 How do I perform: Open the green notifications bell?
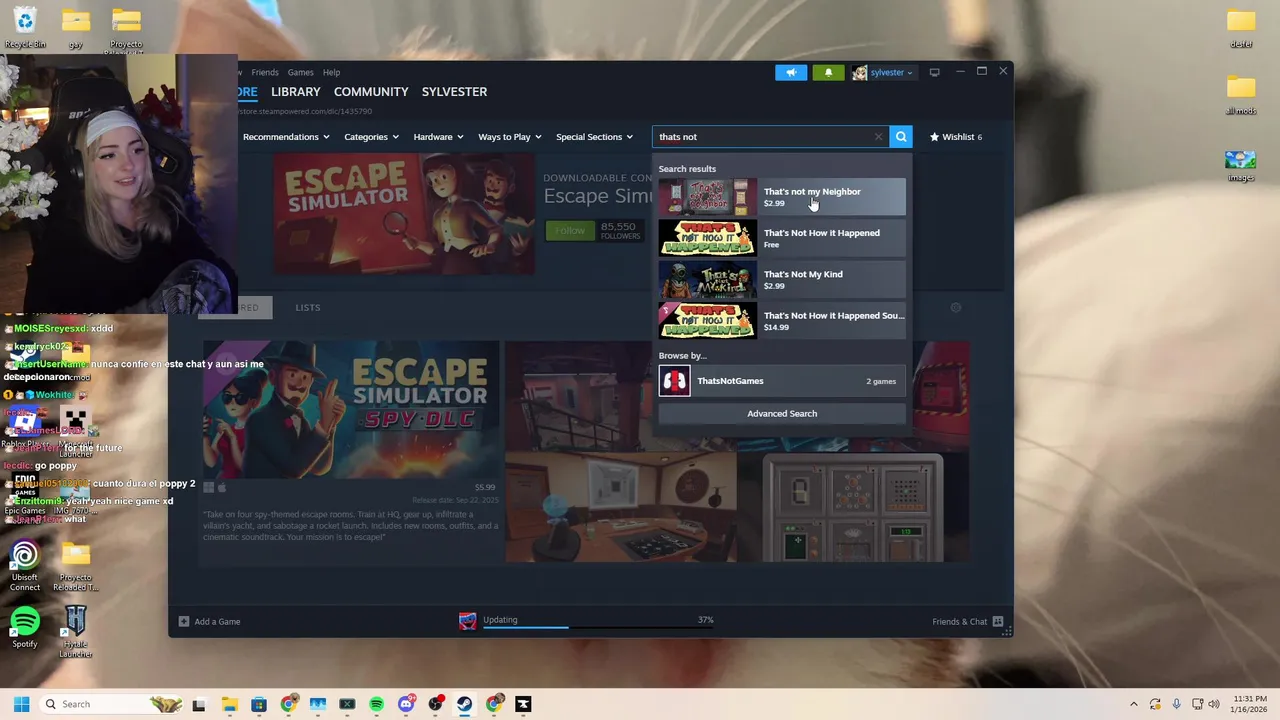click(x=828, y=72)
